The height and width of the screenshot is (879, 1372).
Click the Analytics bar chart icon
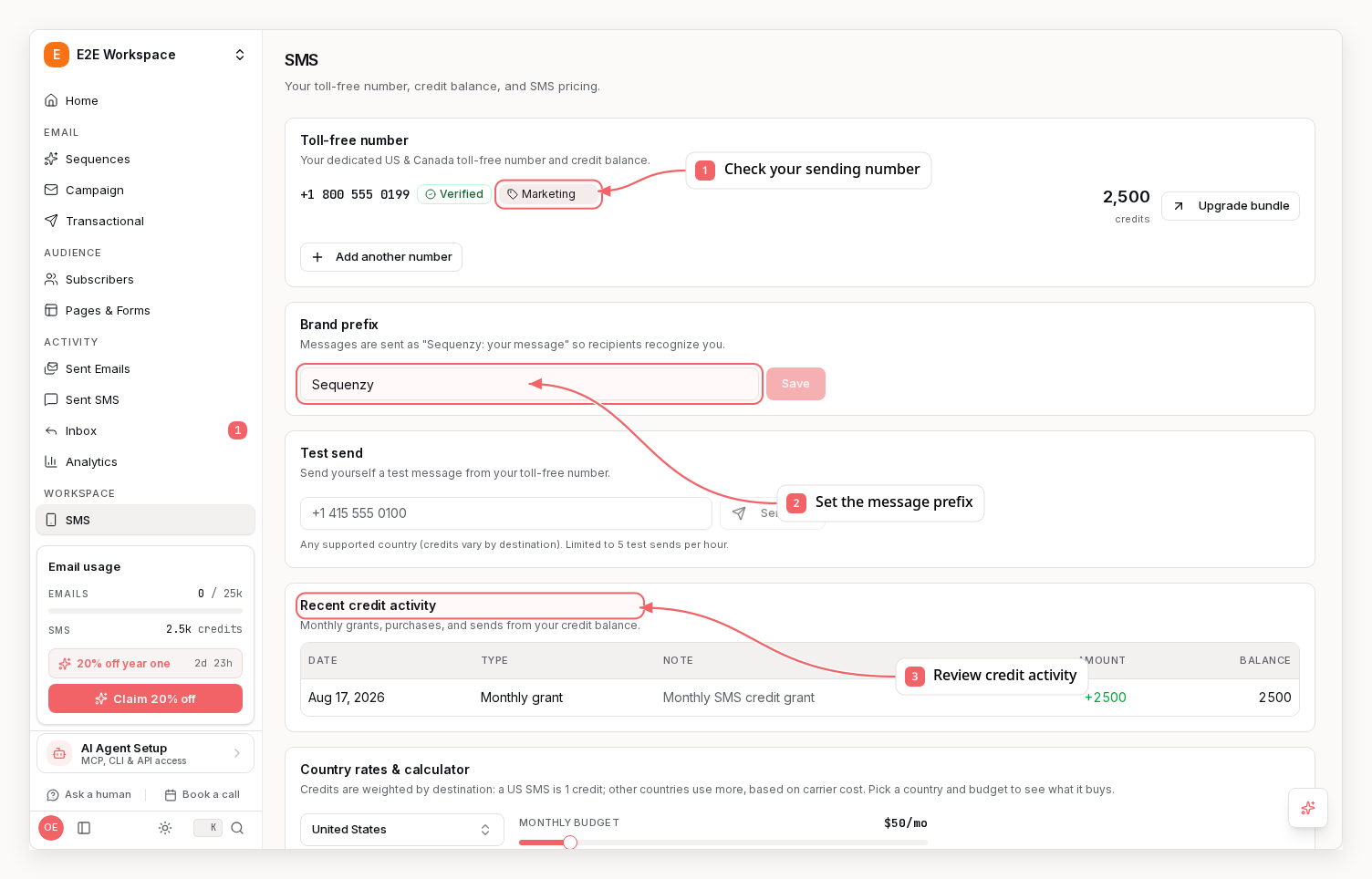[x=51, y=461]
